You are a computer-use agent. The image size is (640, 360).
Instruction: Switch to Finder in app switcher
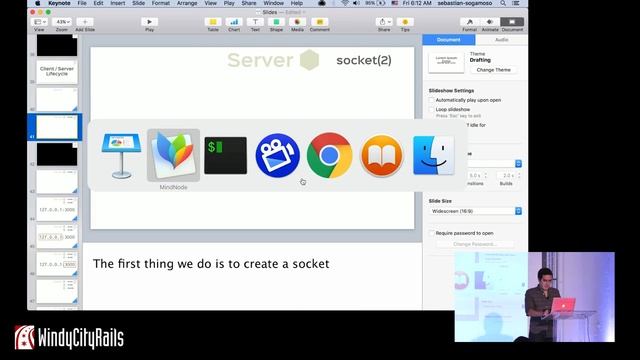[x=433, y=156]
